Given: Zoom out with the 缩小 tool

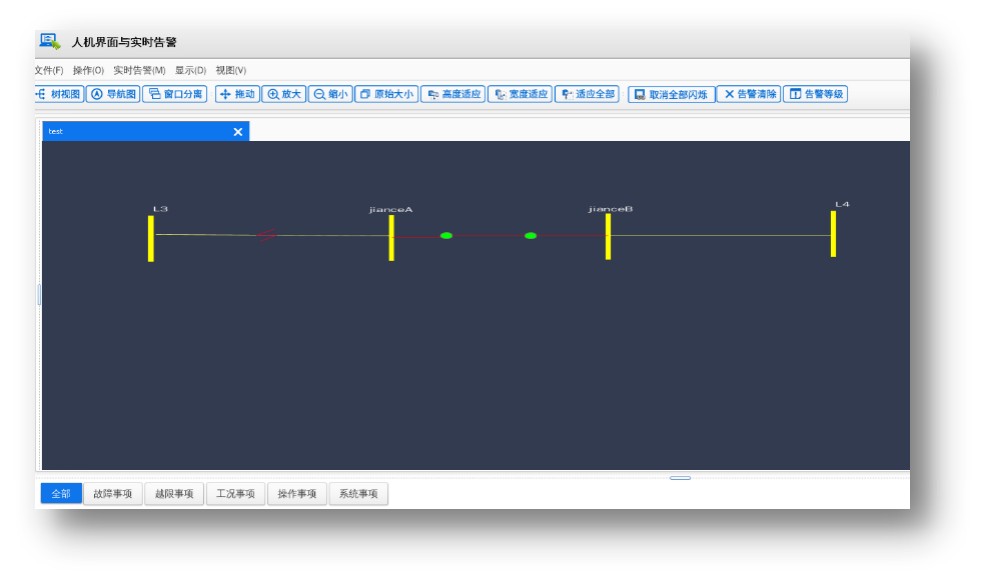Looking at the screenshot, I should [x=330, y=94].
